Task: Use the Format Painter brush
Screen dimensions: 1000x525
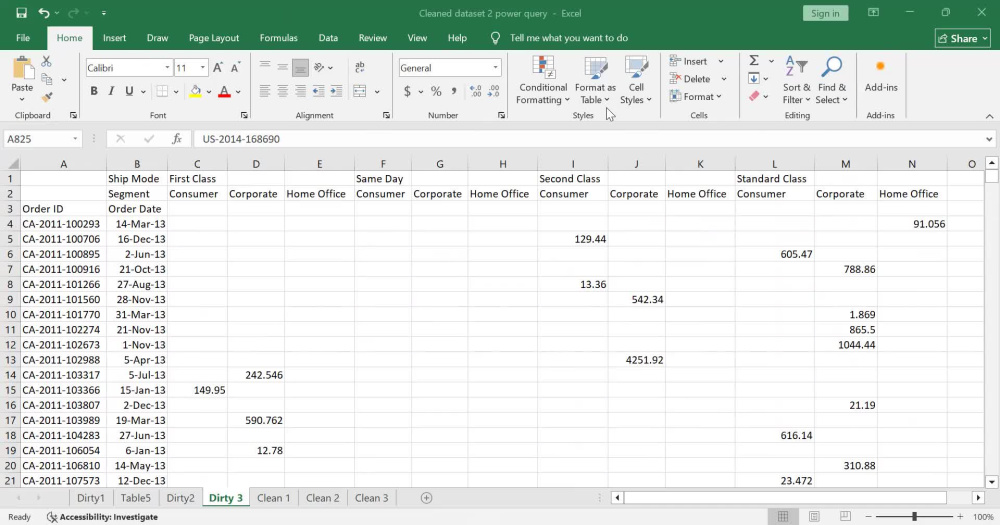Action: click(x=46, y=97)
